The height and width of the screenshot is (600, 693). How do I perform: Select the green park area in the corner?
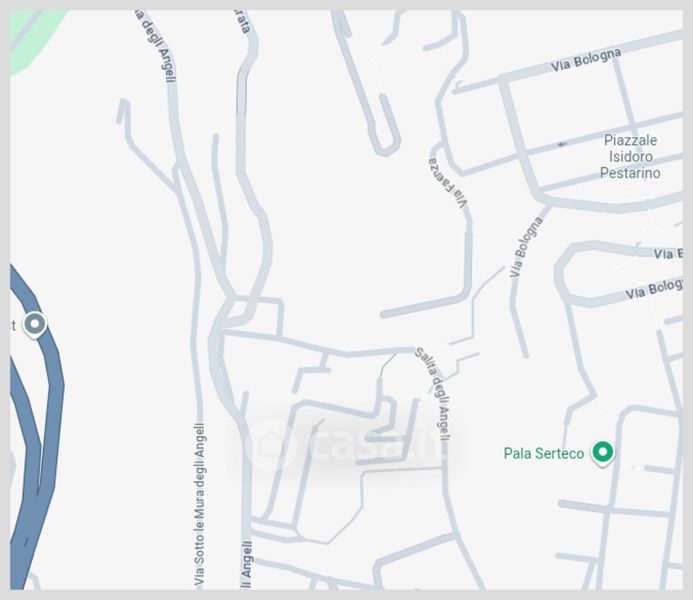pos(34,38)
